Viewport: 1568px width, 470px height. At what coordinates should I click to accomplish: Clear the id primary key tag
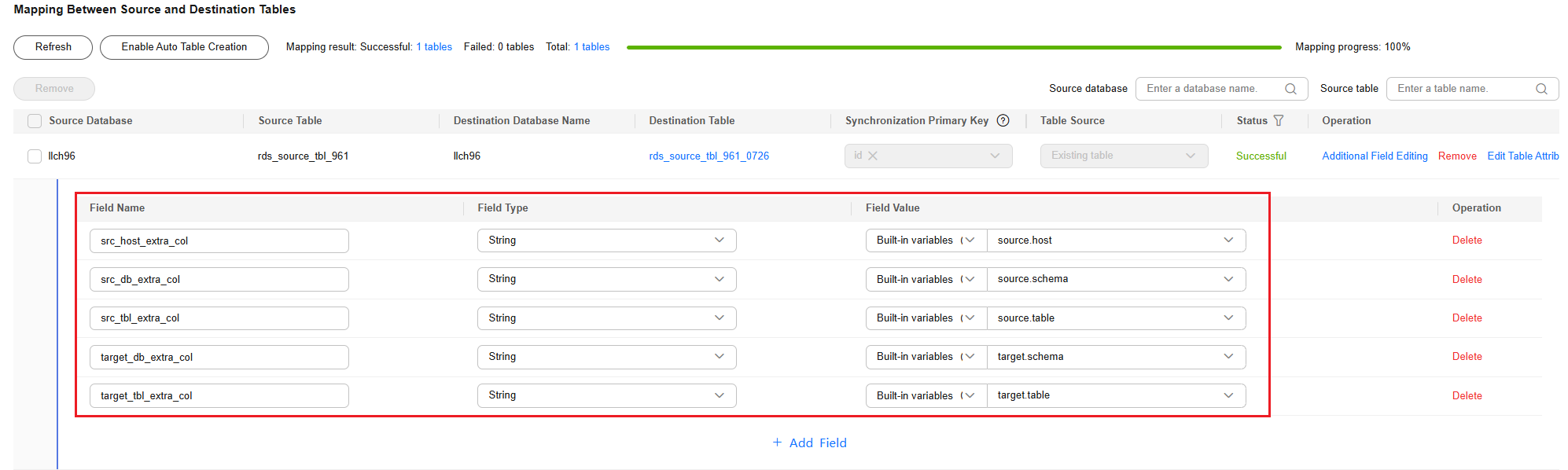tap(873, 156)
